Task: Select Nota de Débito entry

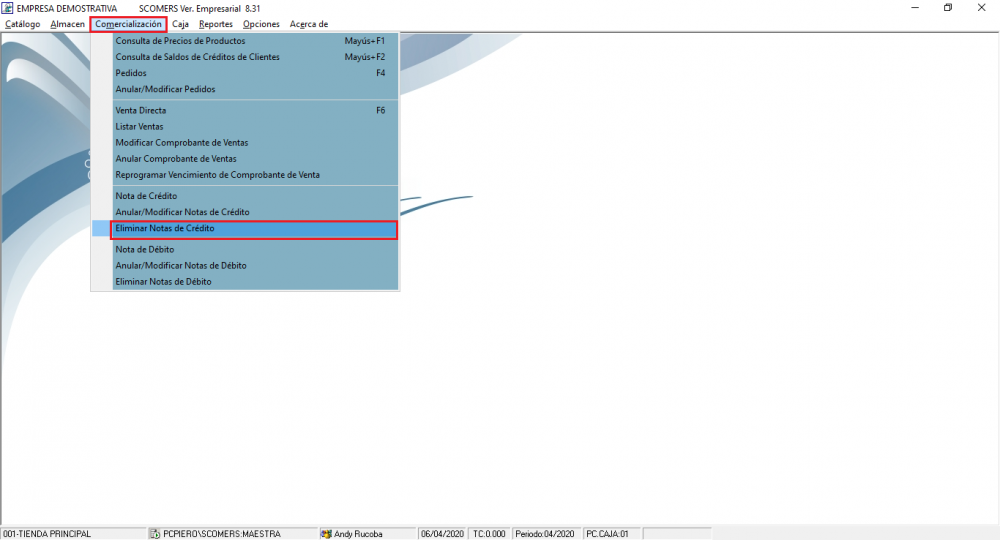Action: coord(255,249)
